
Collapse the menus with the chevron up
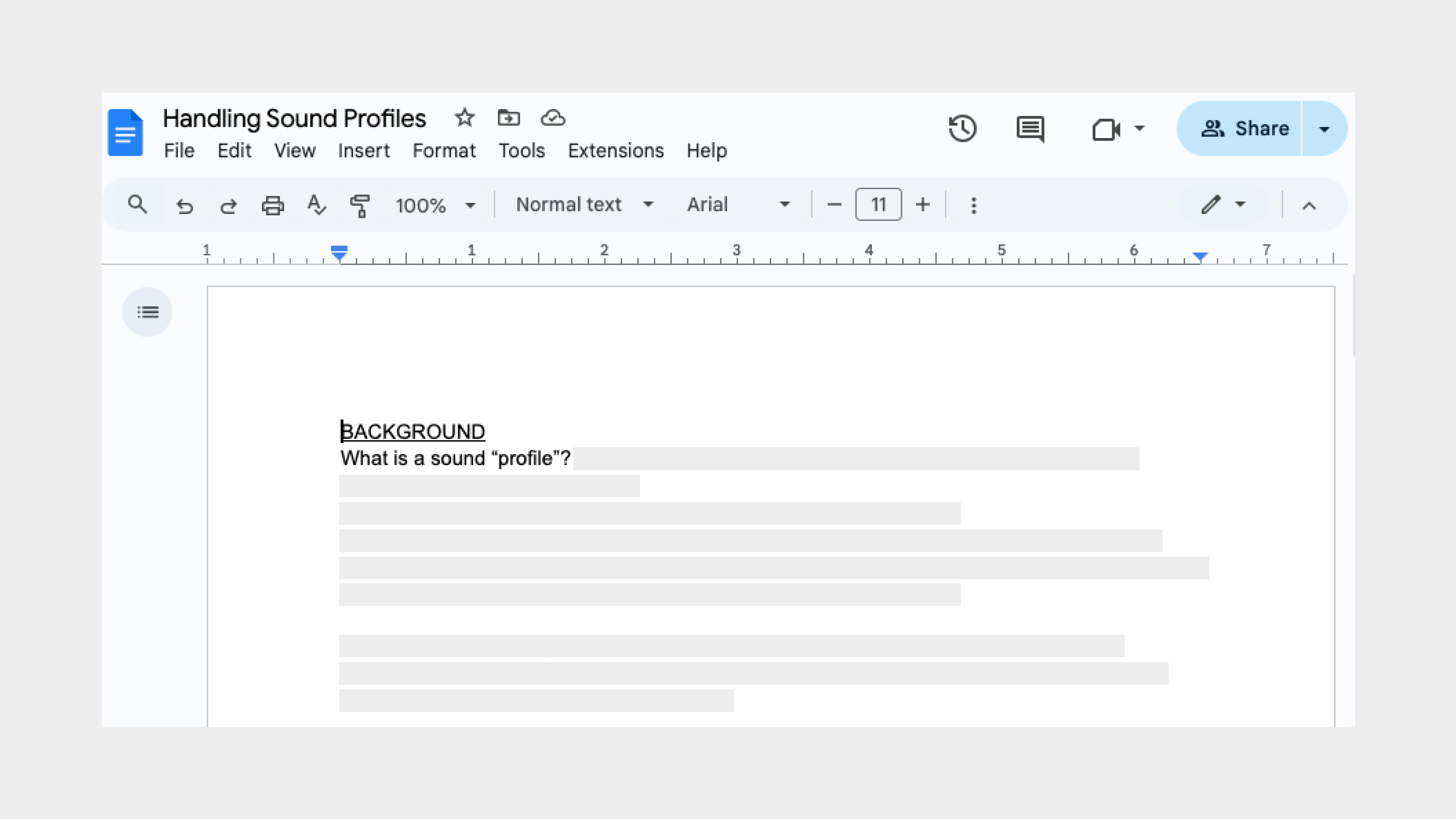pos(1309,206)
